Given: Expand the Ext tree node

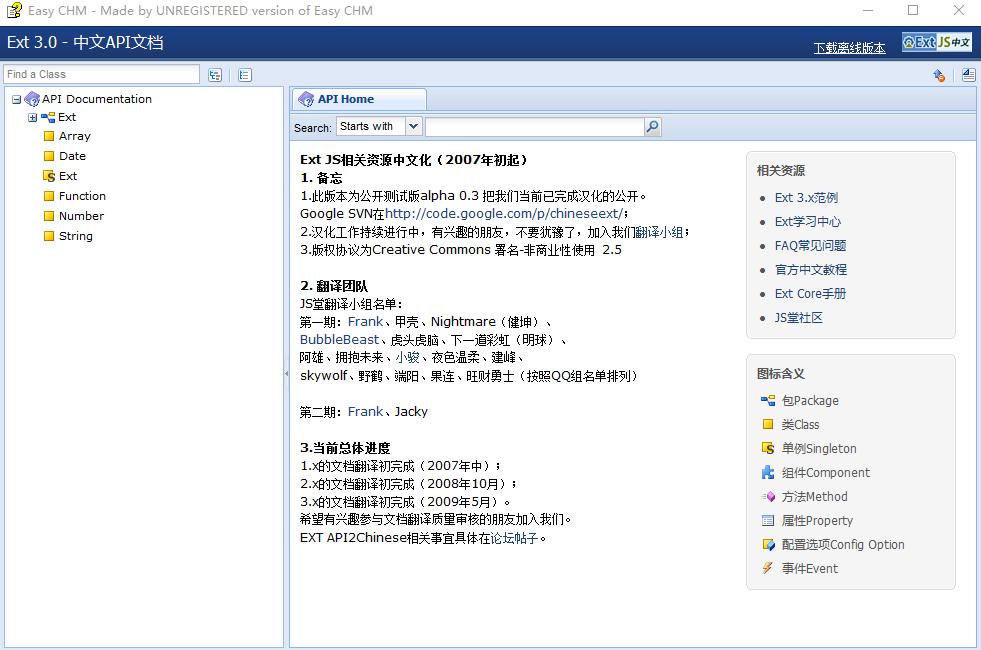Looking at the screenshot, I should pyautogui.click(x=31, y=117).
